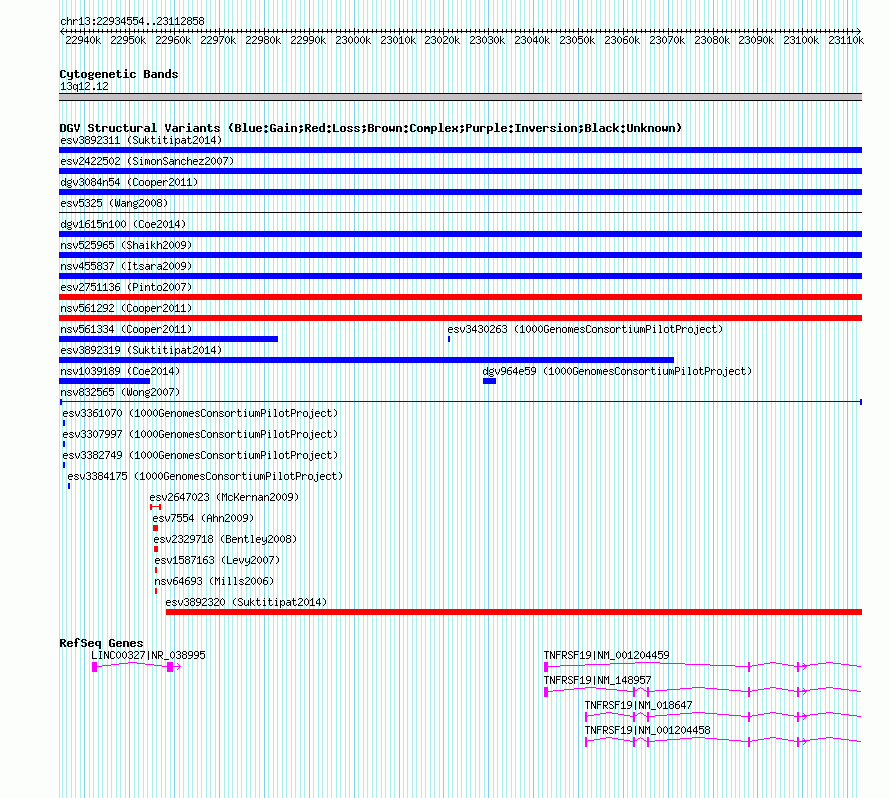Select the esv3307997 variant label
890x798 pixels.
click(200, 434)
